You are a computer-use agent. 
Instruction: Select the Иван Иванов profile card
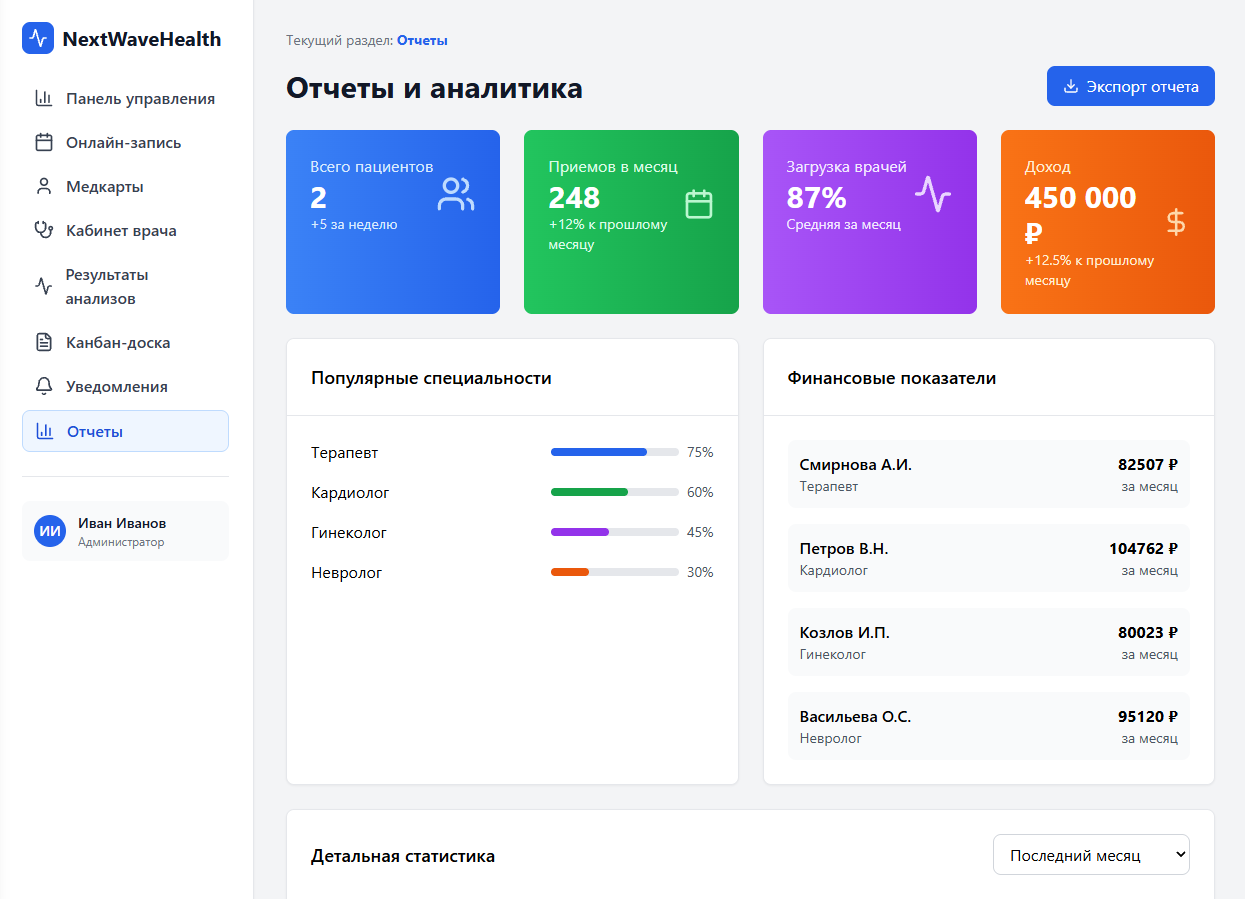(x=125, y=531)
